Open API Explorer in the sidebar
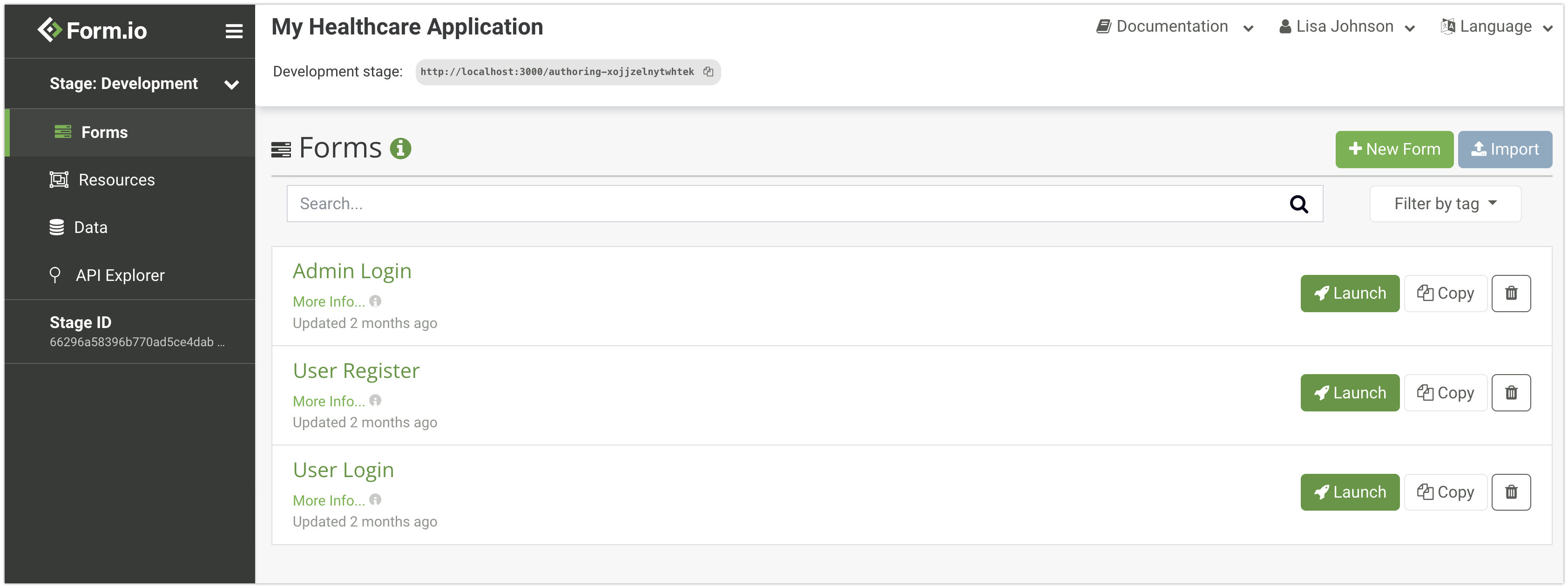The height and width of the screenshot is (588, 1568). coord(120,275)
